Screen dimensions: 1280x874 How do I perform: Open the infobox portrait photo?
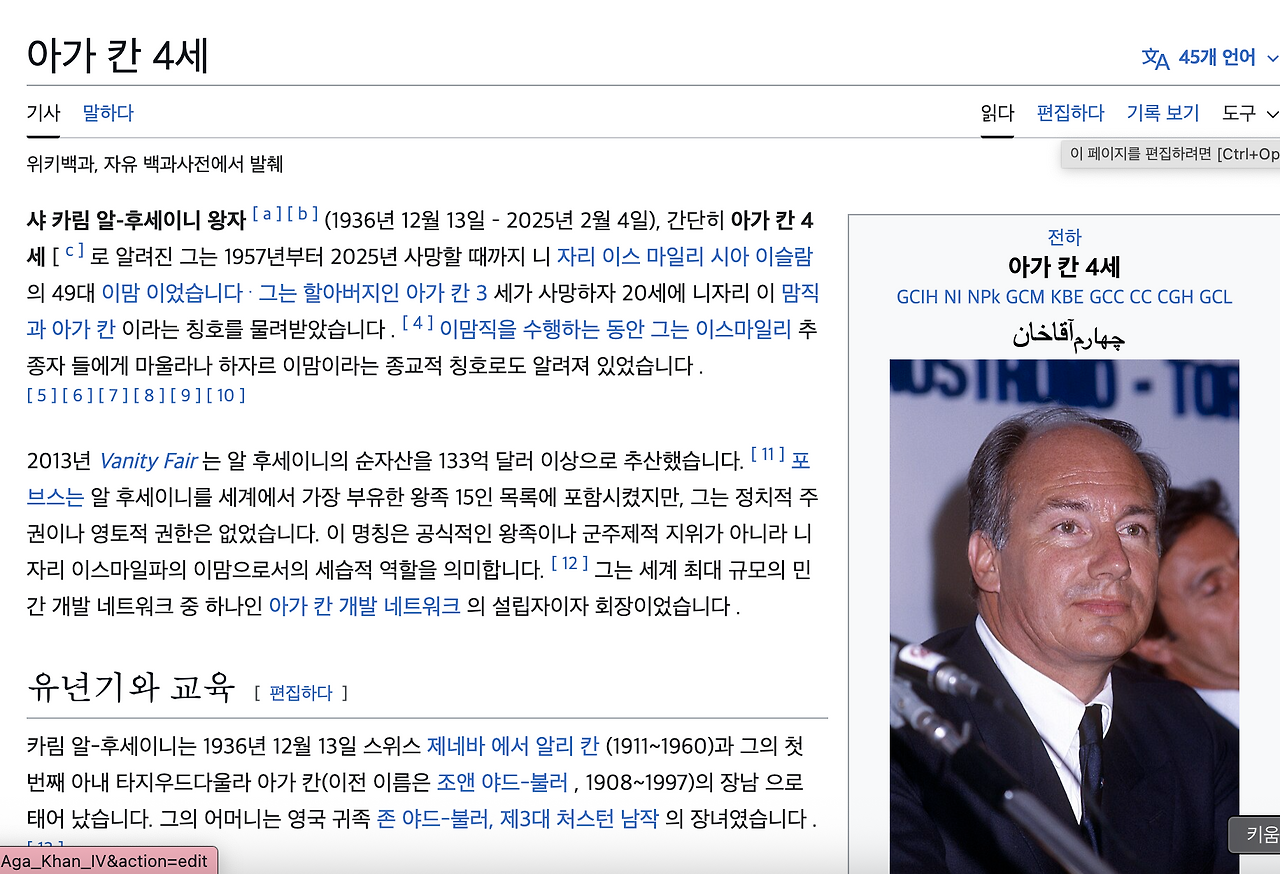1064,617
